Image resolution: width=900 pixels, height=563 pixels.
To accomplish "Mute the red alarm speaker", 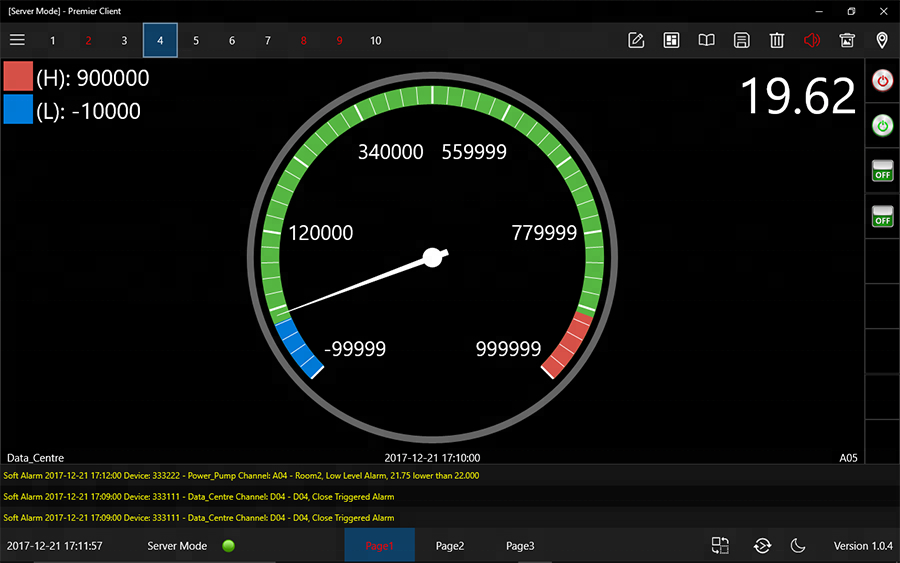I will (812, 40).
